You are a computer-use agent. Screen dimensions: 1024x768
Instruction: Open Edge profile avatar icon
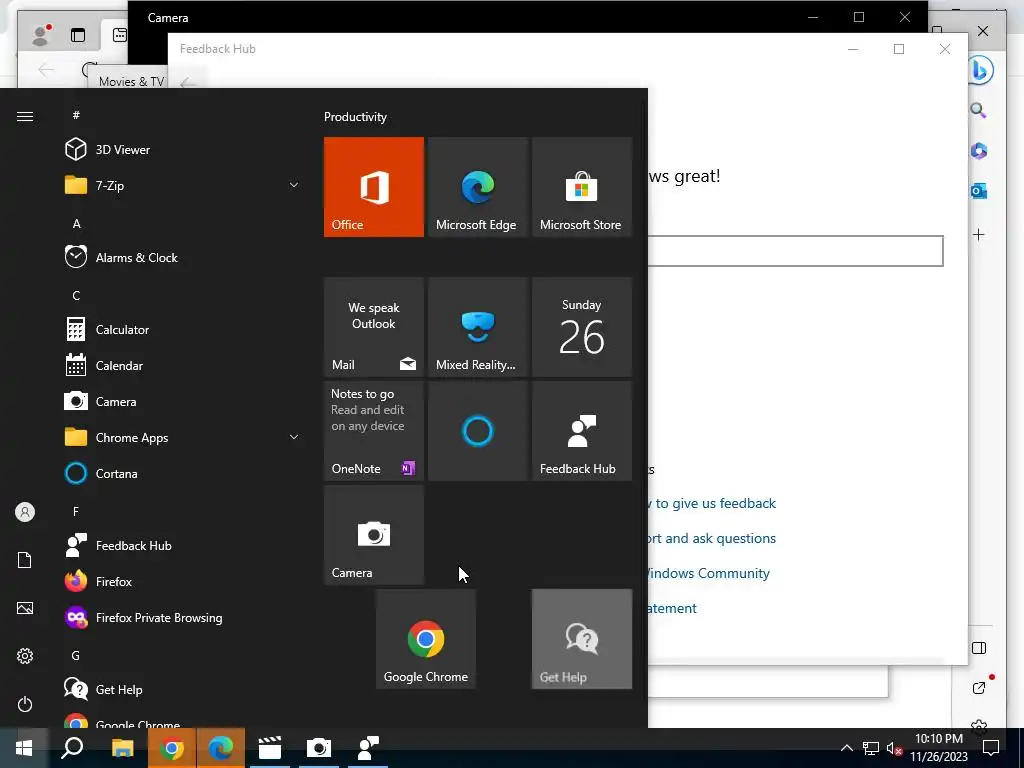pyautogui.click(x=41, y=35)
